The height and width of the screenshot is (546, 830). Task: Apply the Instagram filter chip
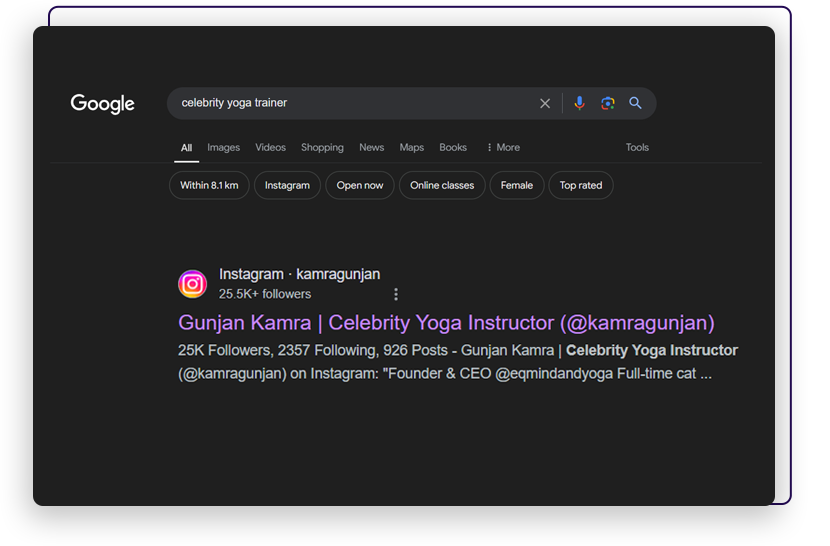click(287, 185)
